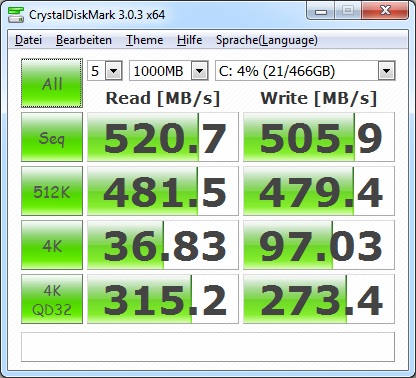The image size is (416, 378).
Task: Open the Sprache(Language) menu
Action: pos(267,40)
